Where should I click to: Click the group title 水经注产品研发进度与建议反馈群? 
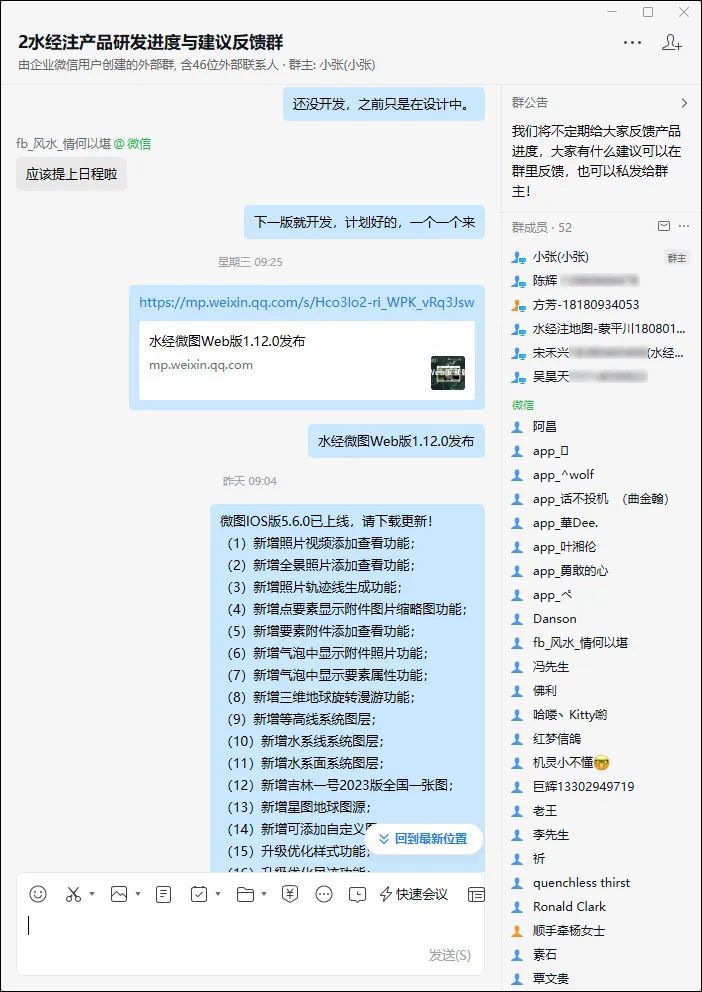coord(151,42)
